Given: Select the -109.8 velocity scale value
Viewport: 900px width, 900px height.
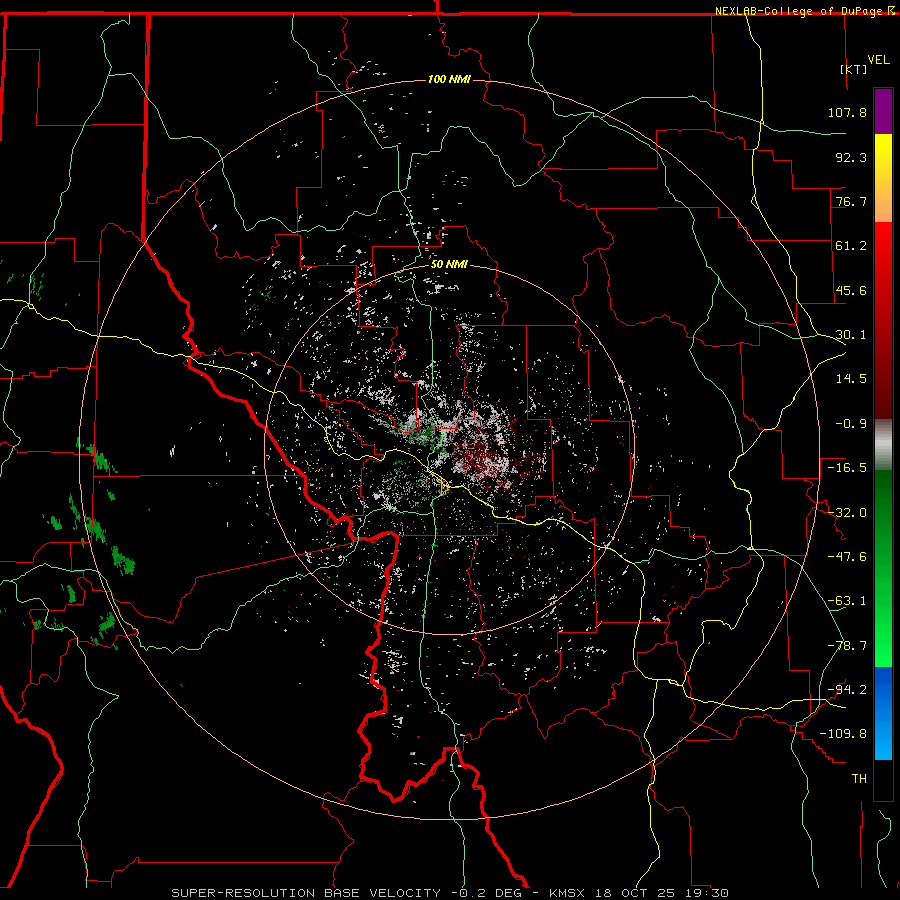Looking at the screenshot, I should 843,734.
